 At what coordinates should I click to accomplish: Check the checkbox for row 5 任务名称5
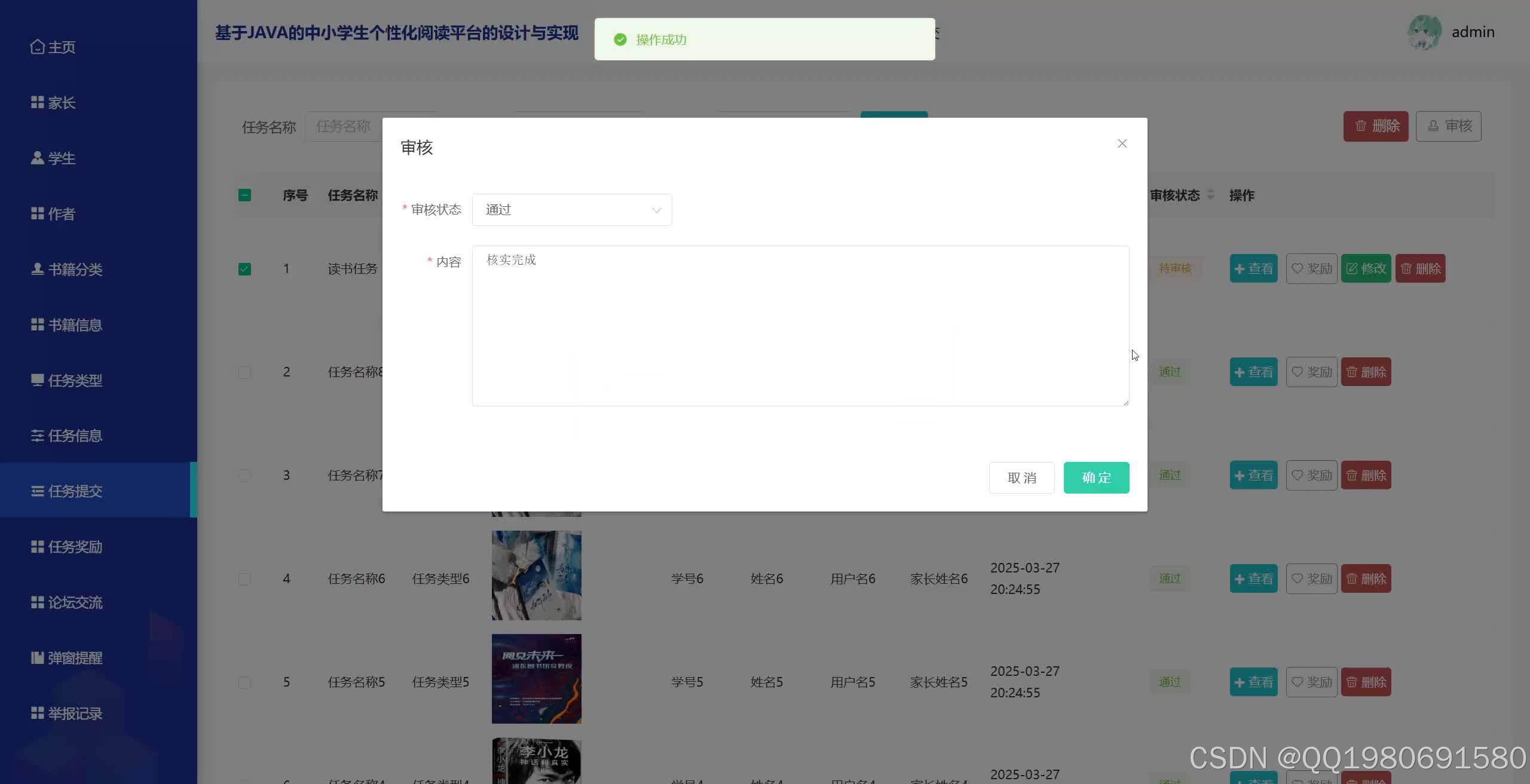(x=244, y=682)
